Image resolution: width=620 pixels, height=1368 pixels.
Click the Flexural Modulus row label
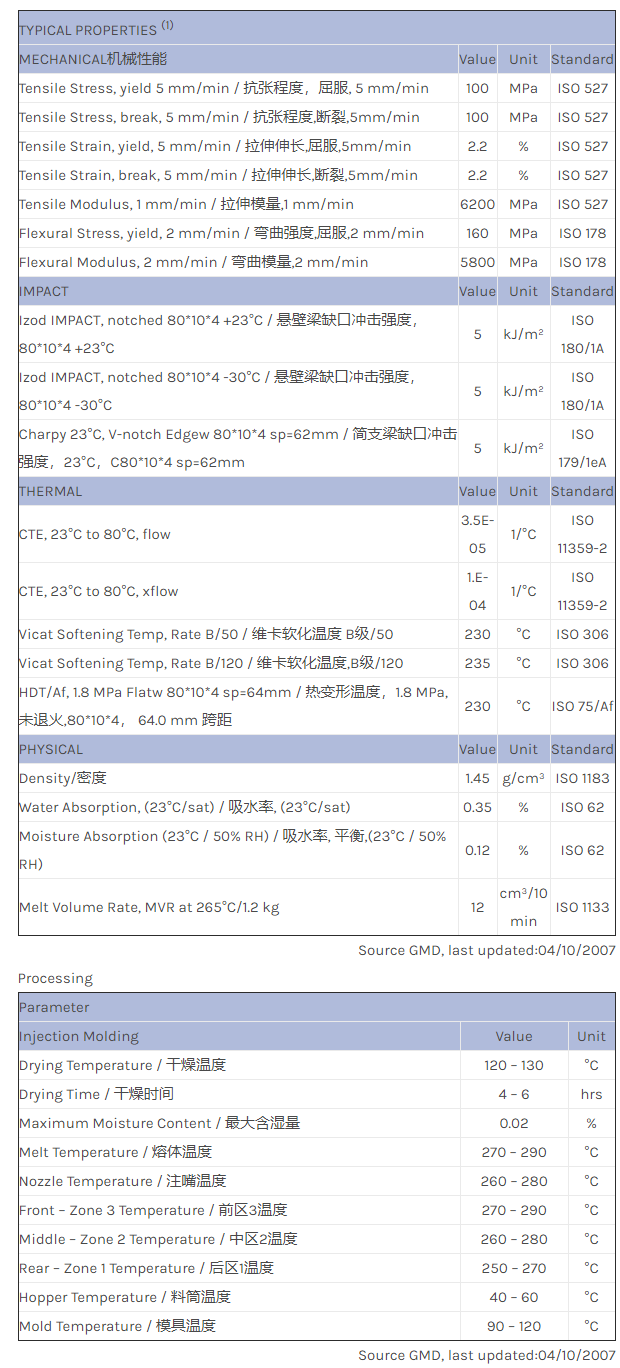pyautogui.click(x=193, y=262)
